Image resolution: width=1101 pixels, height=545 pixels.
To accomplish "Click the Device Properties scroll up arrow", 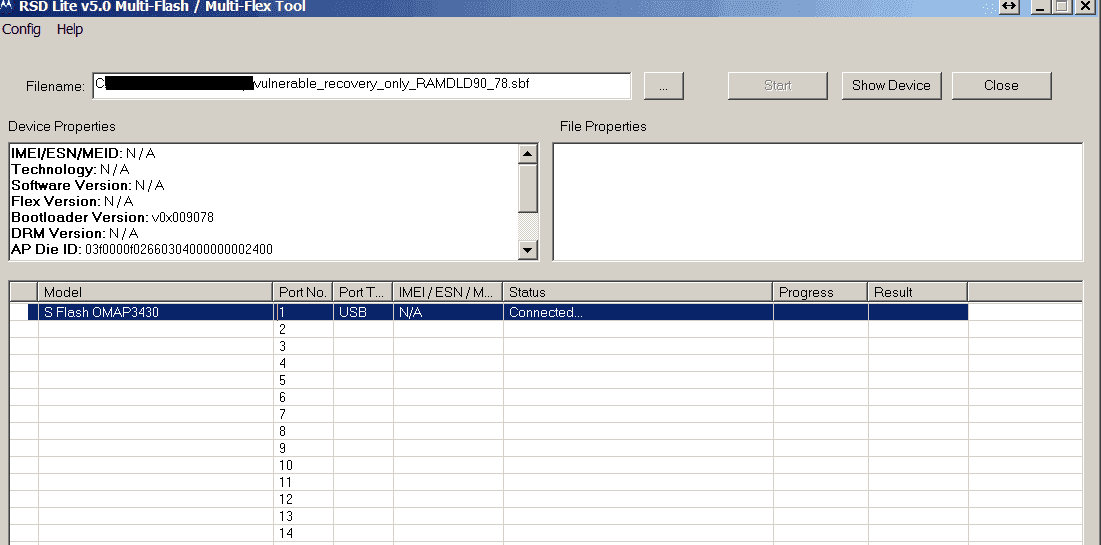I will click(528, 154).
